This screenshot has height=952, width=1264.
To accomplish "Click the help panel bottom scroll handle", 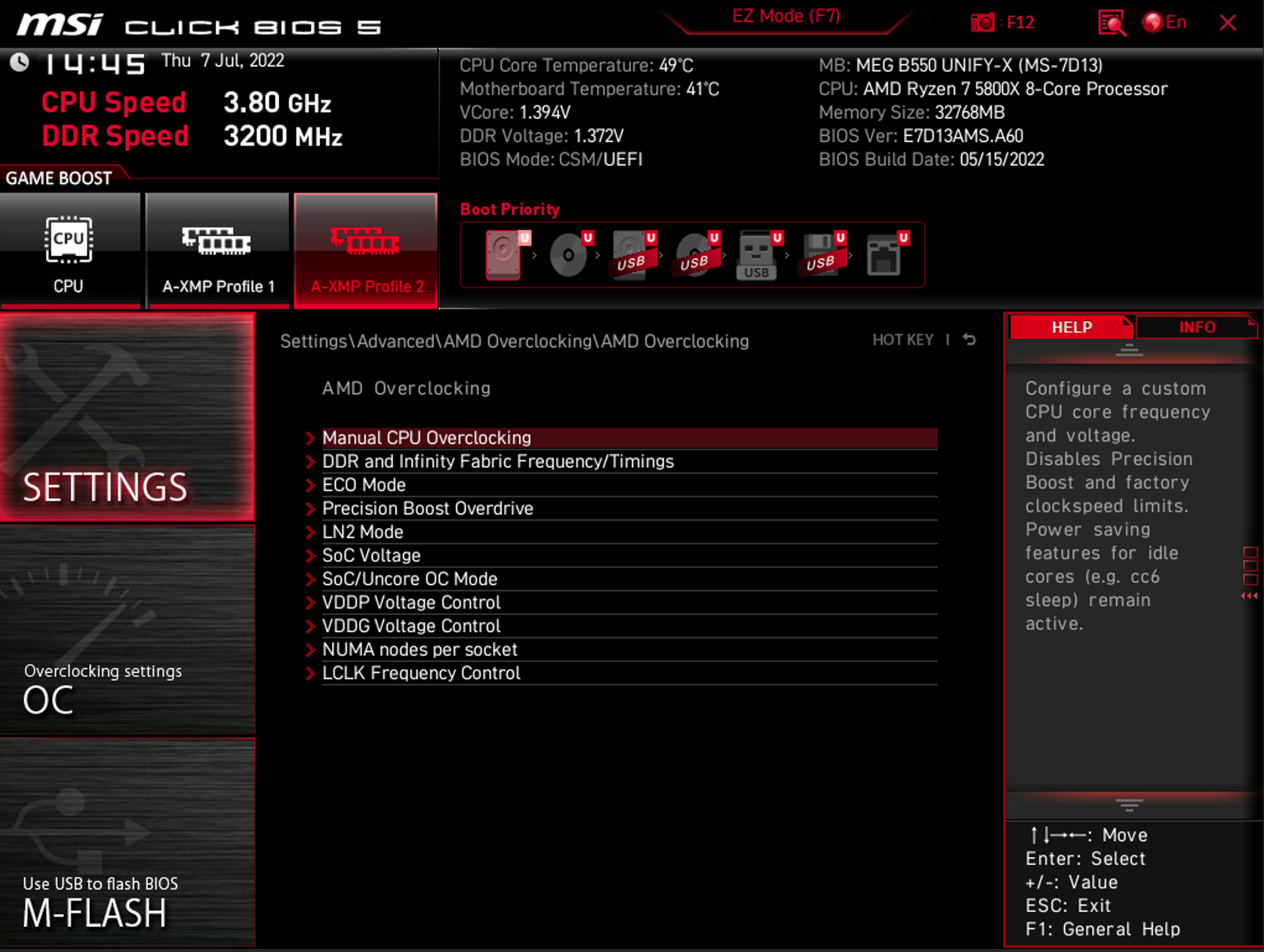I will (1129, 805).
